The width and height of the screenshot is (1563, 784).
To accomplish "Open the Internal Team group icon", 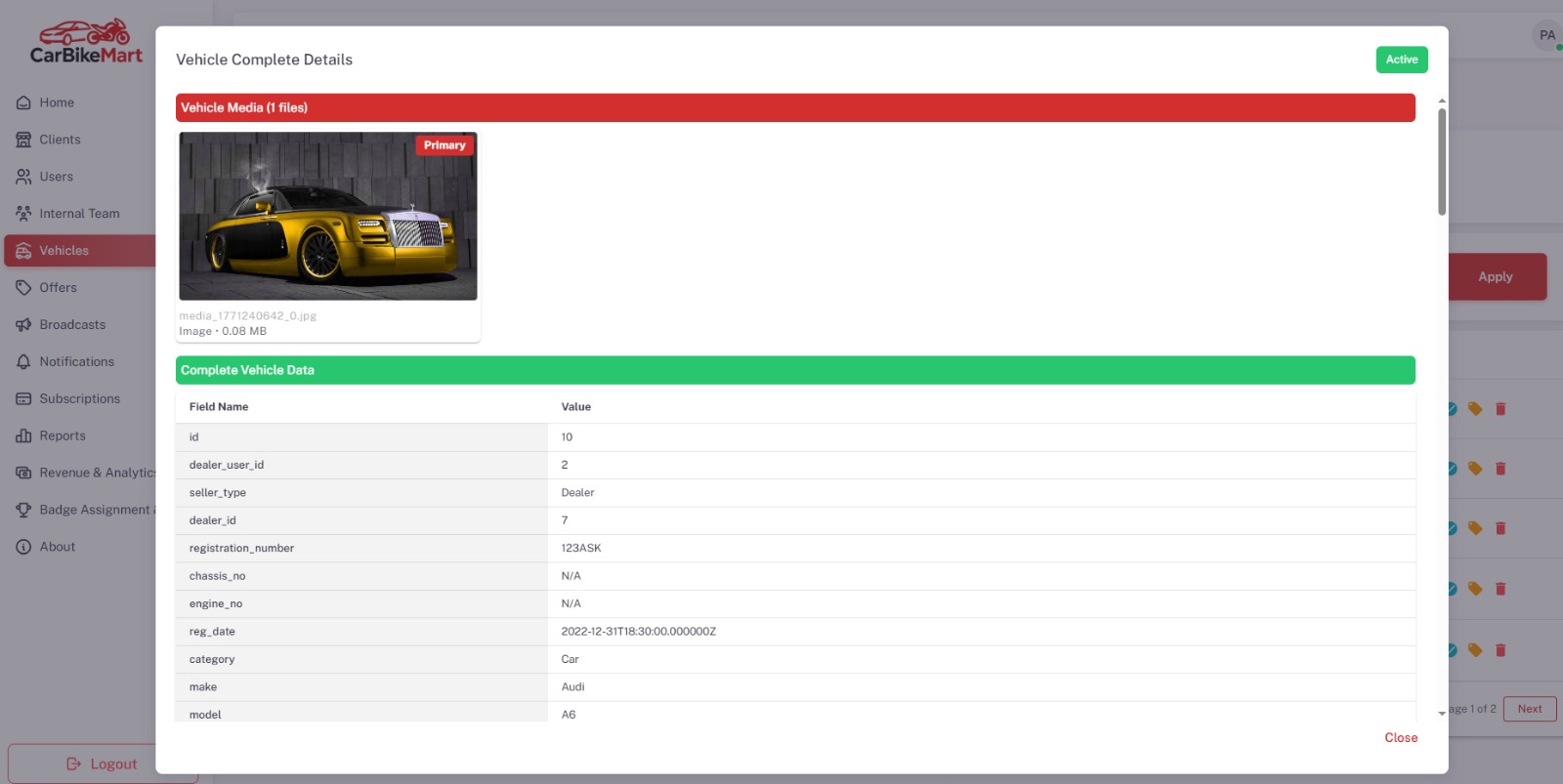I will [x=23, y=214].
